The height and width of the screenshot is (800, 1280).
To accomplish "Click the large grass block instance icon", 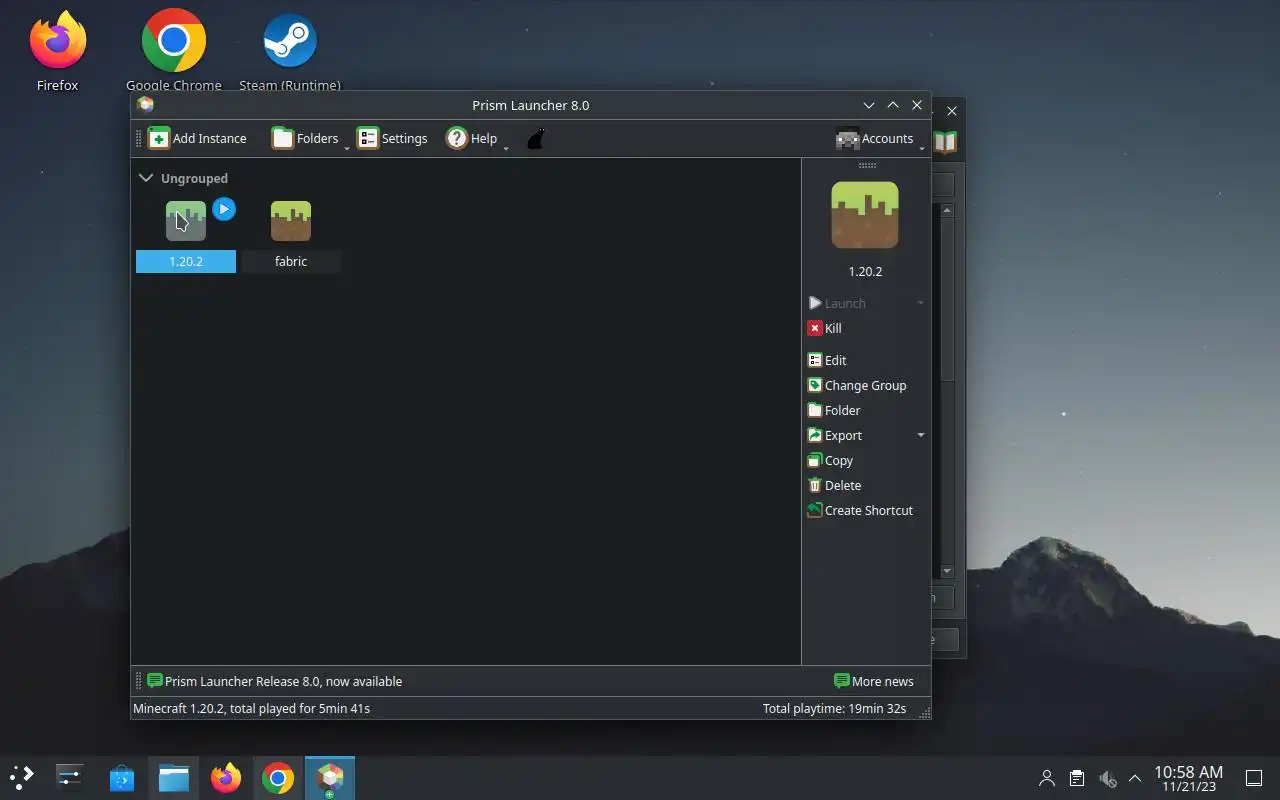I will pos(865,215).
